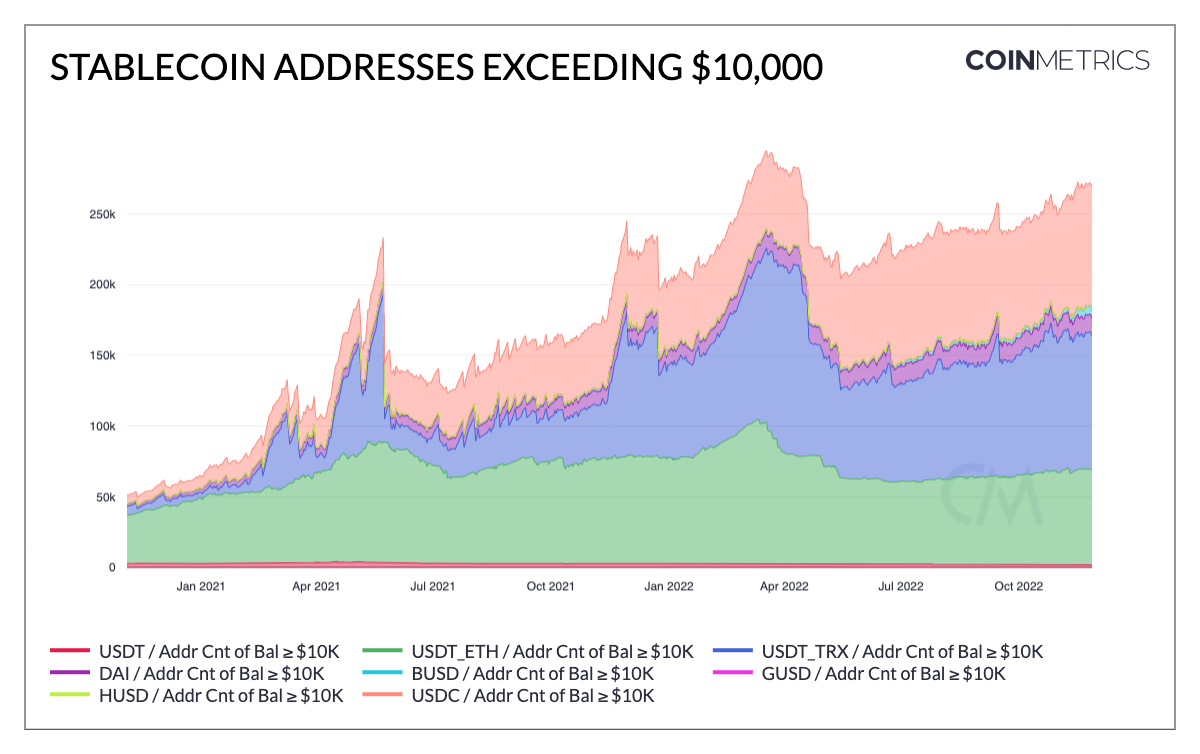Toggle the 'USDC / Addr Cnt' legend label
Image resolution: width=1200 pixels, height=754 pixels.
coord(533,695)
